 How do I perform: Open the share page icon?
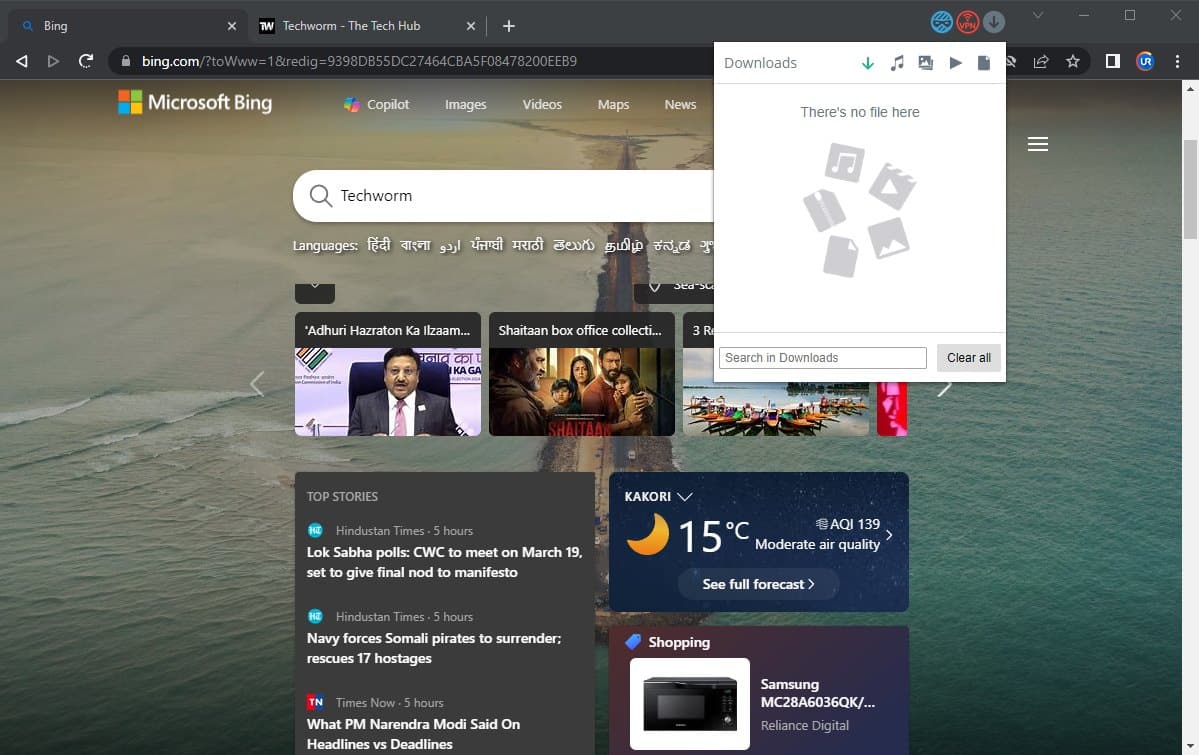pos(1041,61)
